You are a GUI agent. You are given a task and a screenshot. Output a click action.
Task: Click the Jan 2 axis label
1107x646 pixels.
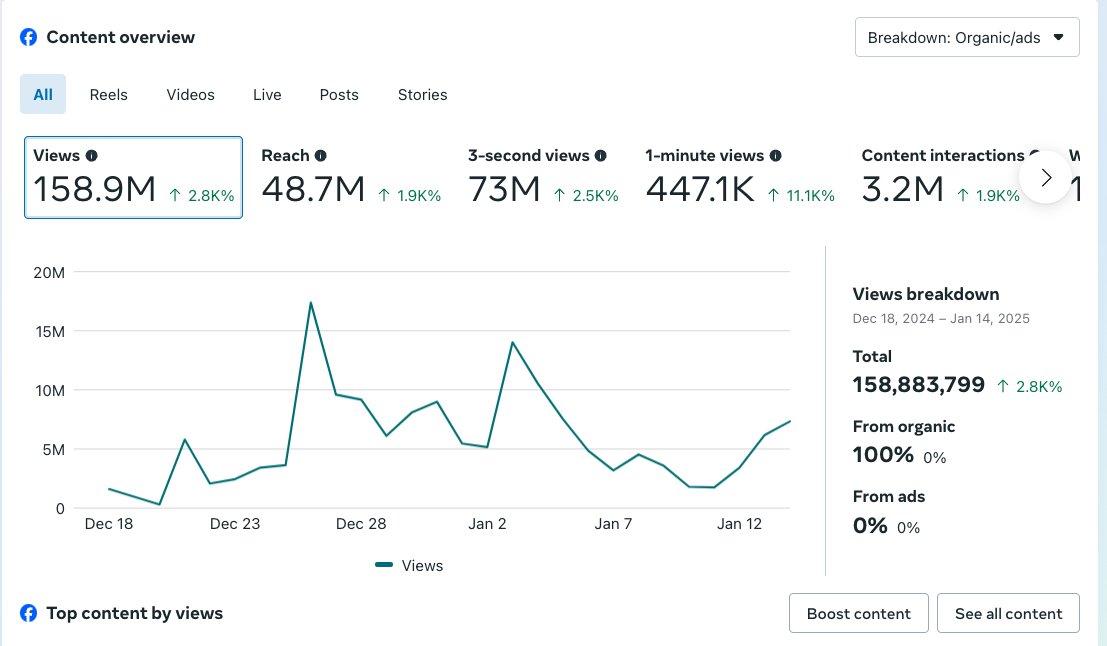coord(487,524)
